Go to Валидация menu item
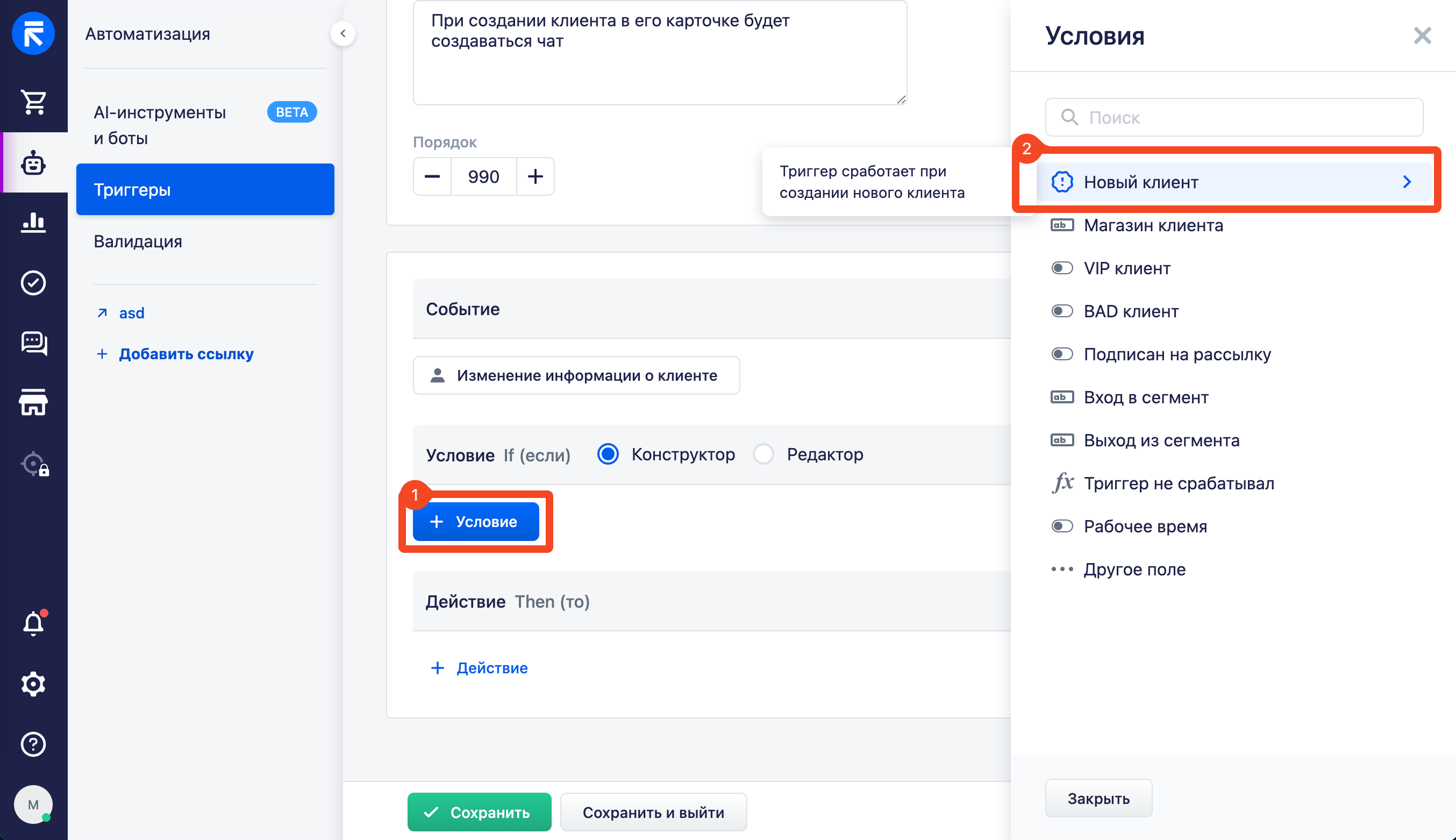Image resolution: width=1456 pixels, height=840 pixels. tap(138, 241)
